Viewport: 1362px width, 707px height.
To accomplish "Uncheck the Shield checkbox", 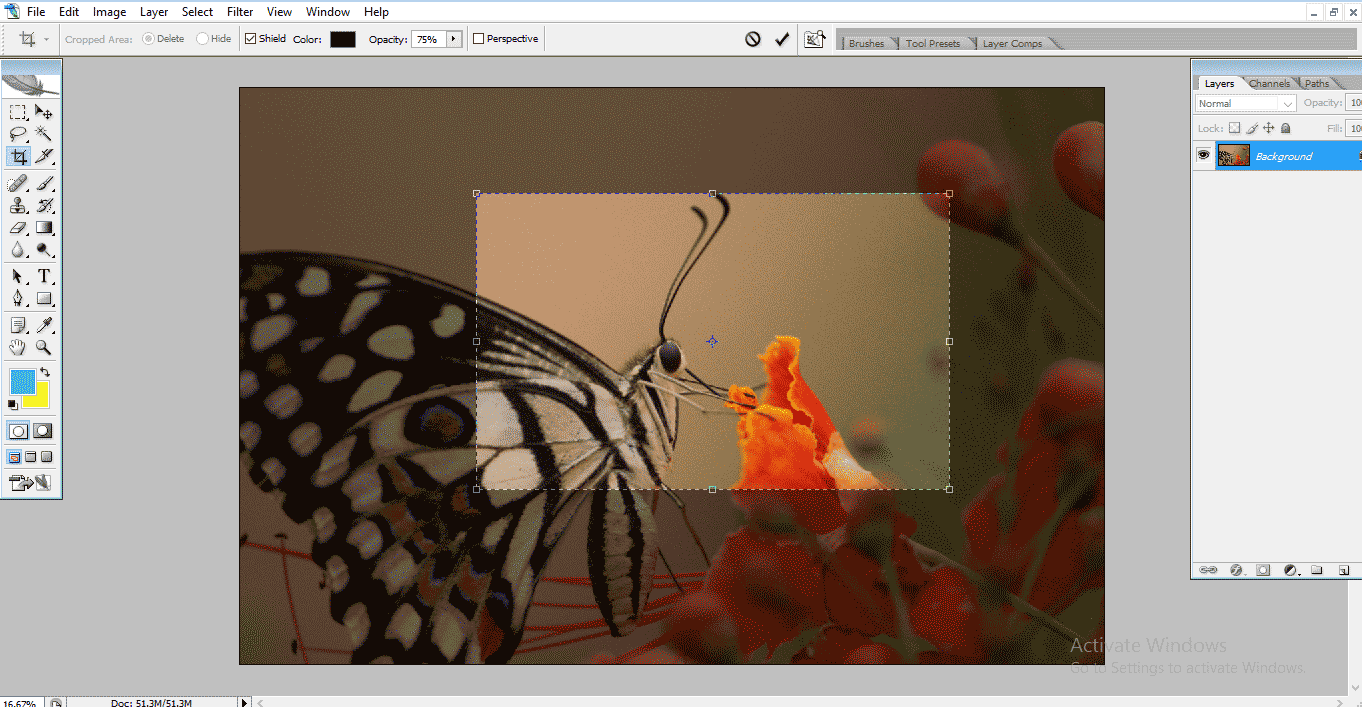I will 251,39.
